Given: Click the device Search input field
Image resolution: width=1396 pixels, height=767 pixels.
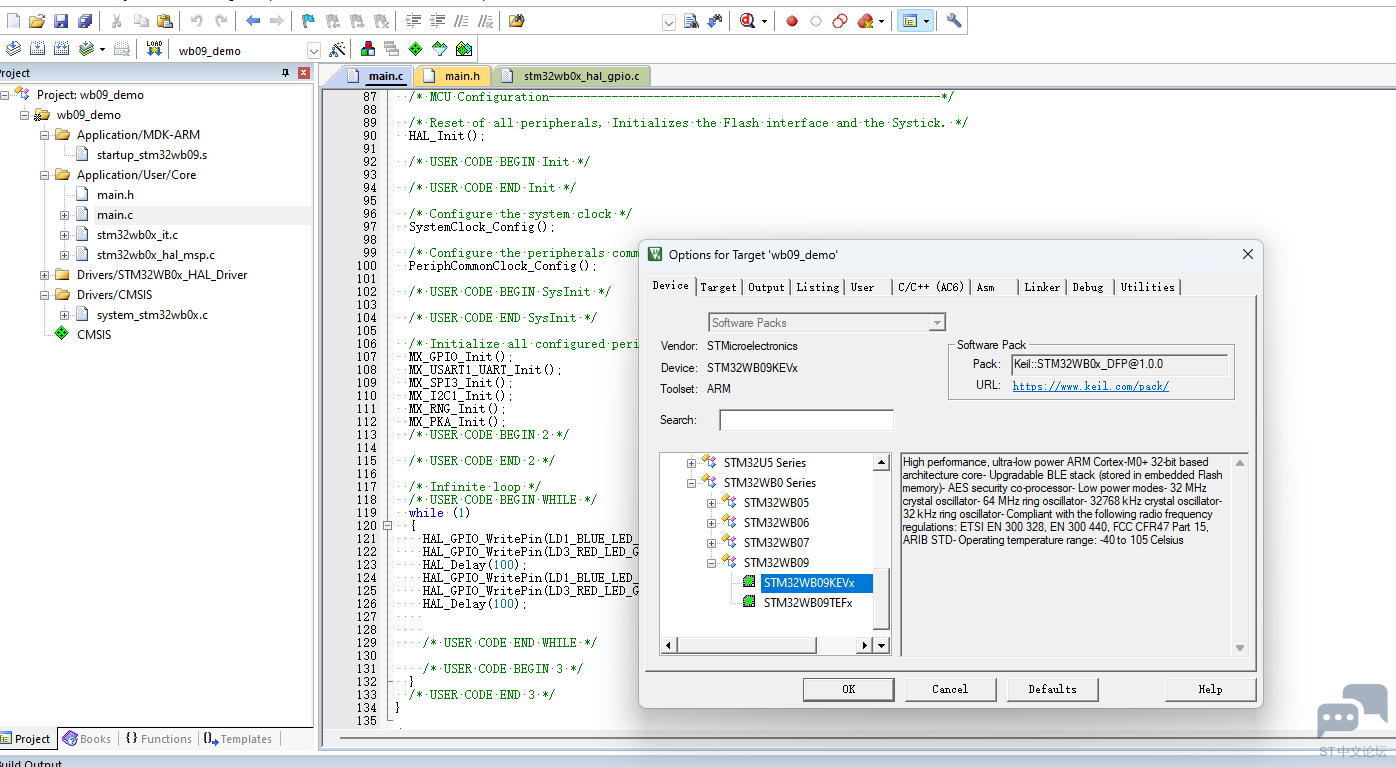Looking at the screenshot, I should [x=806, y=420].
